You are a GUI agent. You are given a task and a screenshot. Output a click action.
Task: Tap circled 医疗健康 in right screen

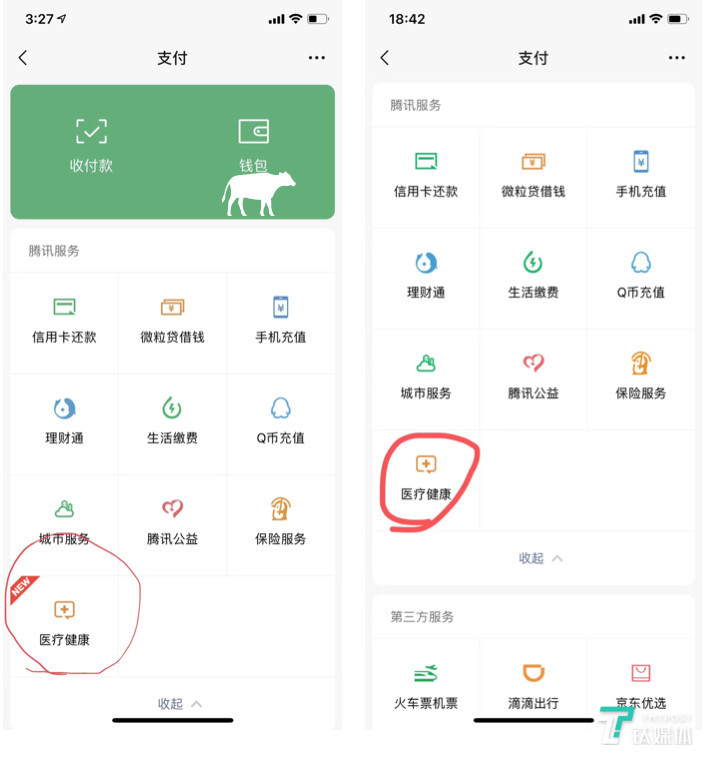pyautogui.click(x=426, y=477)
